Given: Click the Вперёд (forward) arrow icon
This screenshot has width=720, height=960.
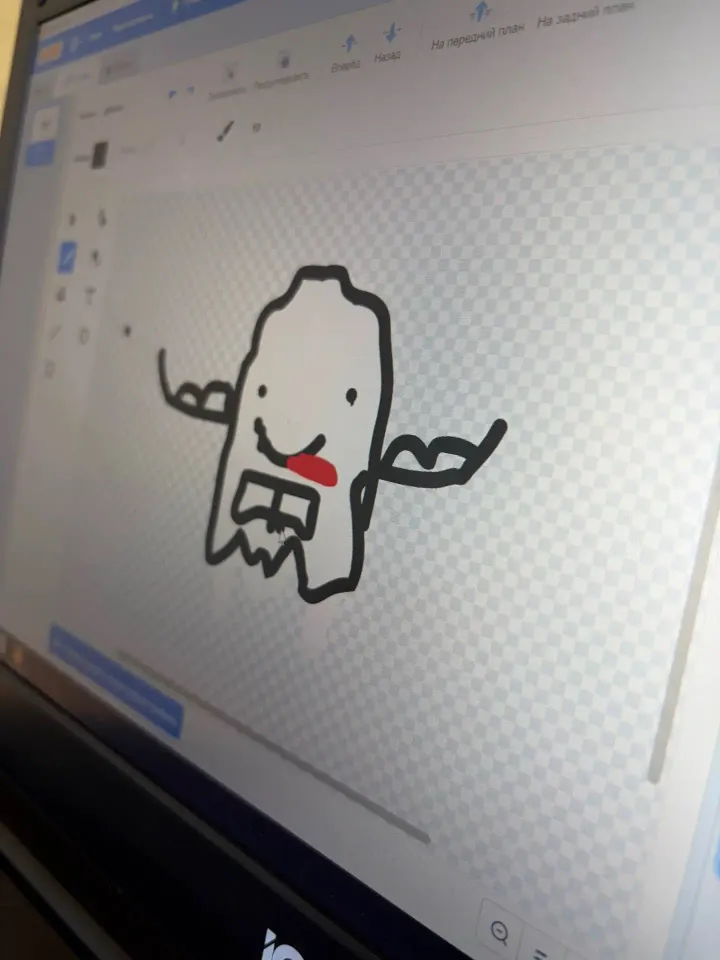Looking at the screenshot, I should (x=350, y=43).
